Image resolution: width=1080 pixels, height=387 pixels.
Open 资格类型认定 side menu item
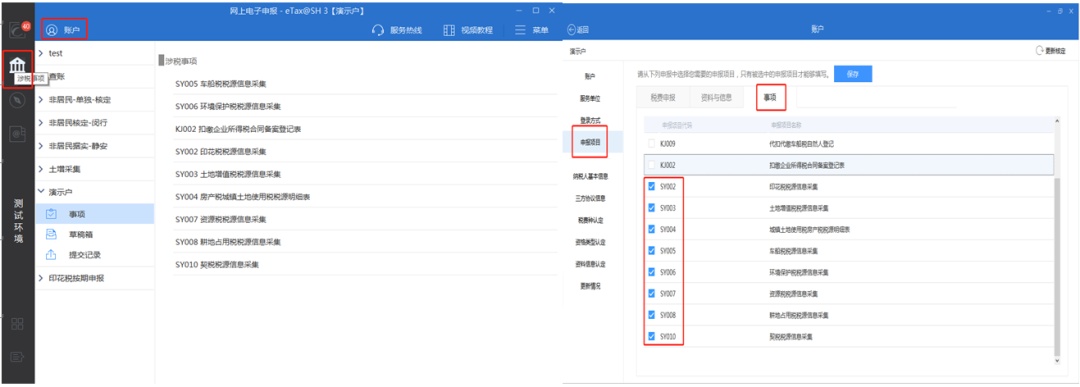click(x=590, y=242)
